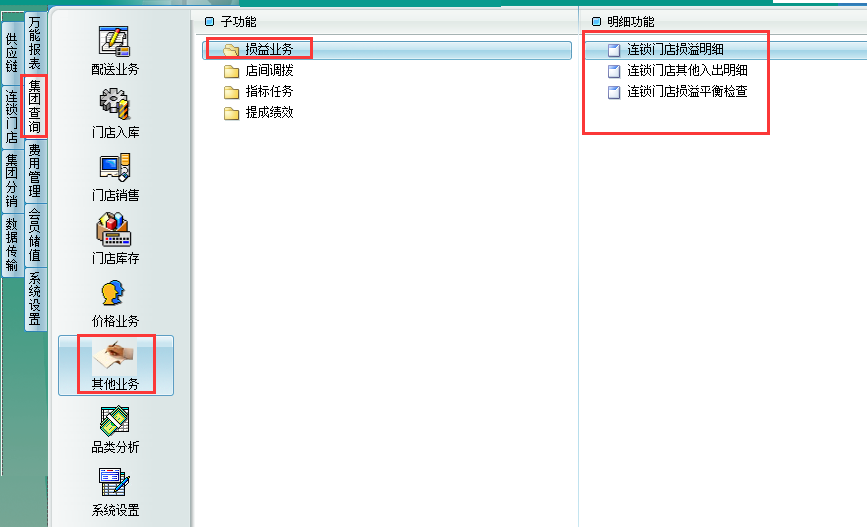Click the 品类分析 label text
867x527 pixels.
115,447
